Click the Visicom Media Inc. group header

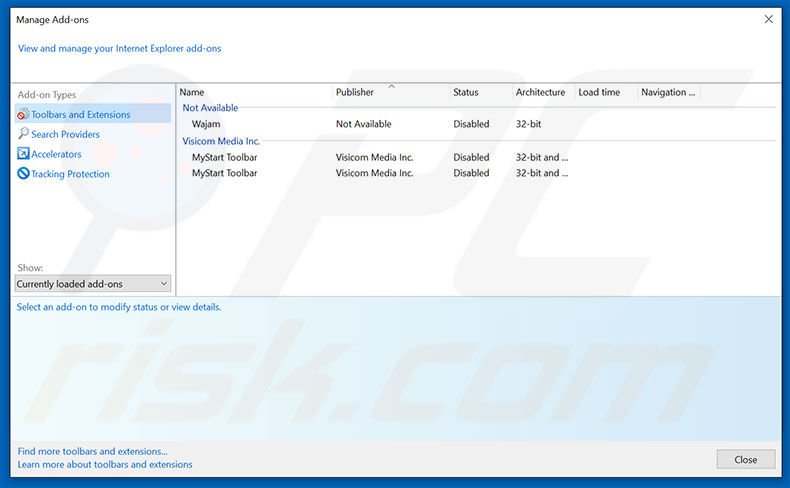pos(221,141)
